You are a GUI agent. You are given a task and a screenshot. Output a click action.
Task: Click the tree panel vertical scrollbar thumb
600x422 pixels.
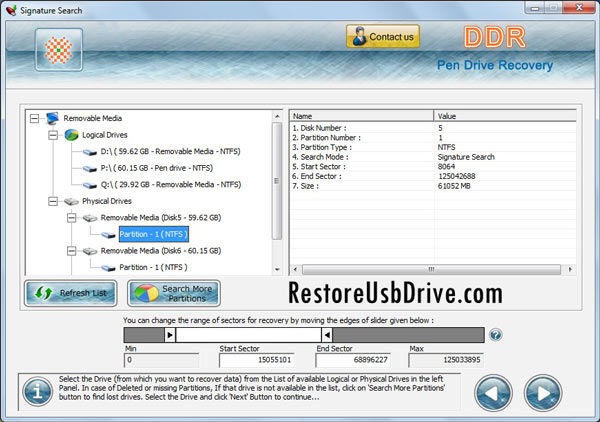[x=277, y=181]
